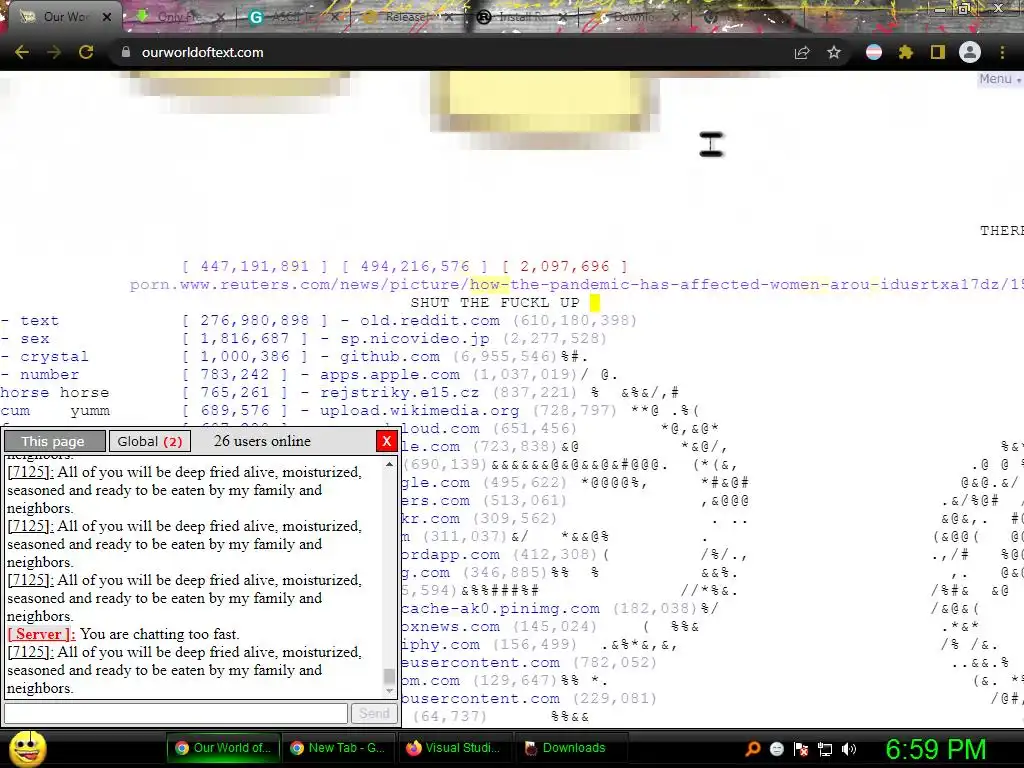Viewport: 1024px width, 768px height.
Task: Open the sp.nicovideo.jp link
Action: coord(415,339)
